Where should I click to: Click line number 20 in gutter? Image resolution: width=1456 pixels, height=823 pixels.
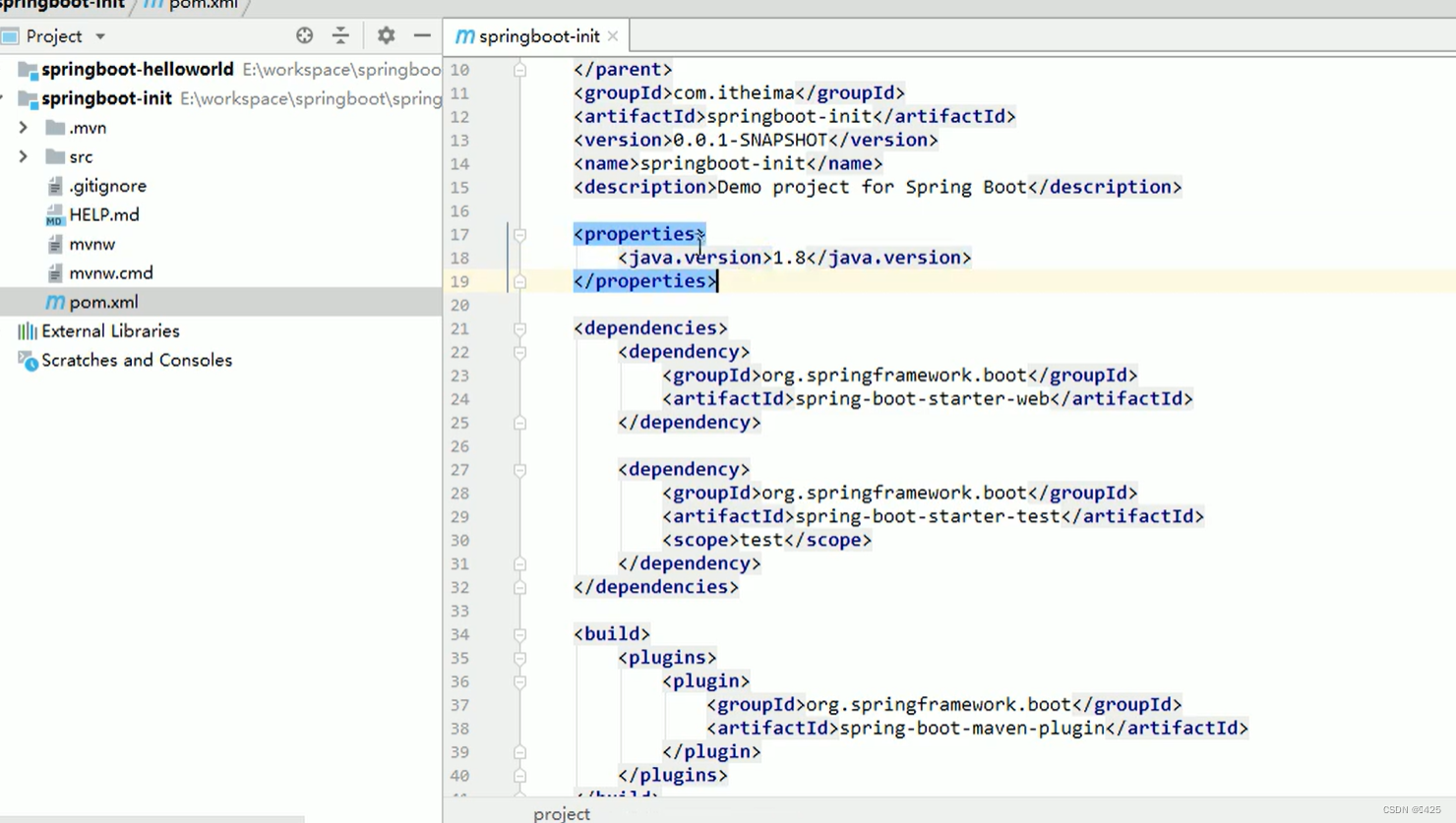point(460,305)
